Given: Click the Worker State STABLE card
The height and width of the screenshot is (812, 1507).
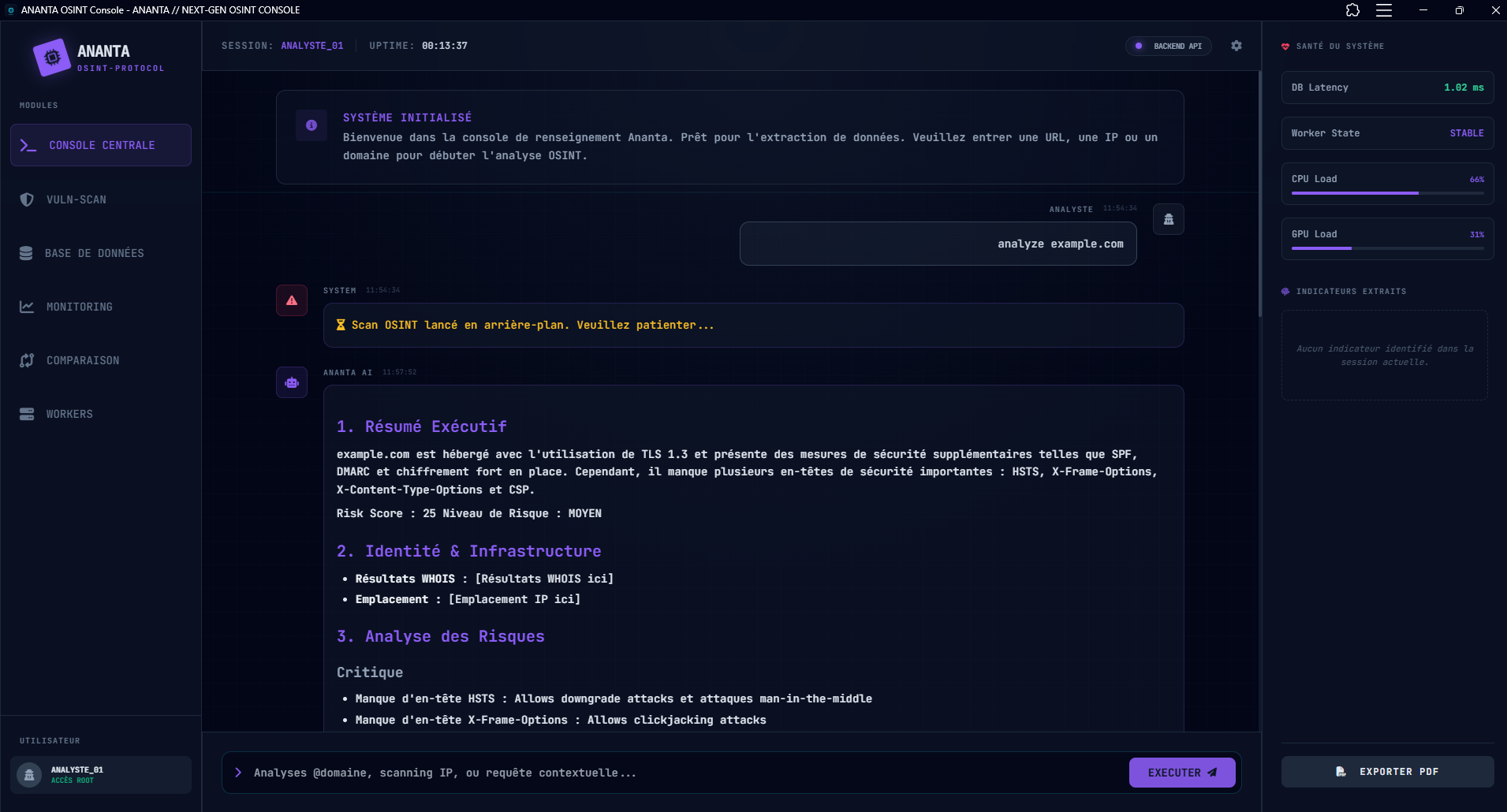Looking at the screenshot, I should [1387, 133].
